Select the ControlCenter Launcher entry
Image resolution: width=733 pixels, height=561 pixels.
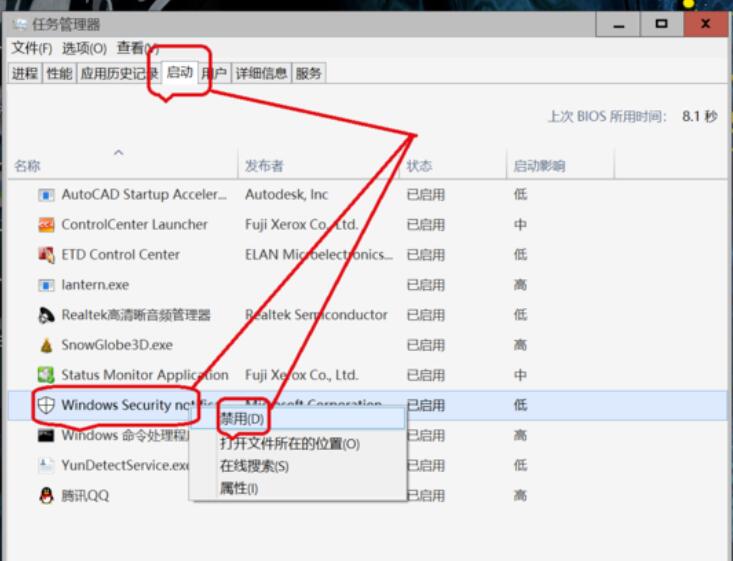click(x=135, y=225)
